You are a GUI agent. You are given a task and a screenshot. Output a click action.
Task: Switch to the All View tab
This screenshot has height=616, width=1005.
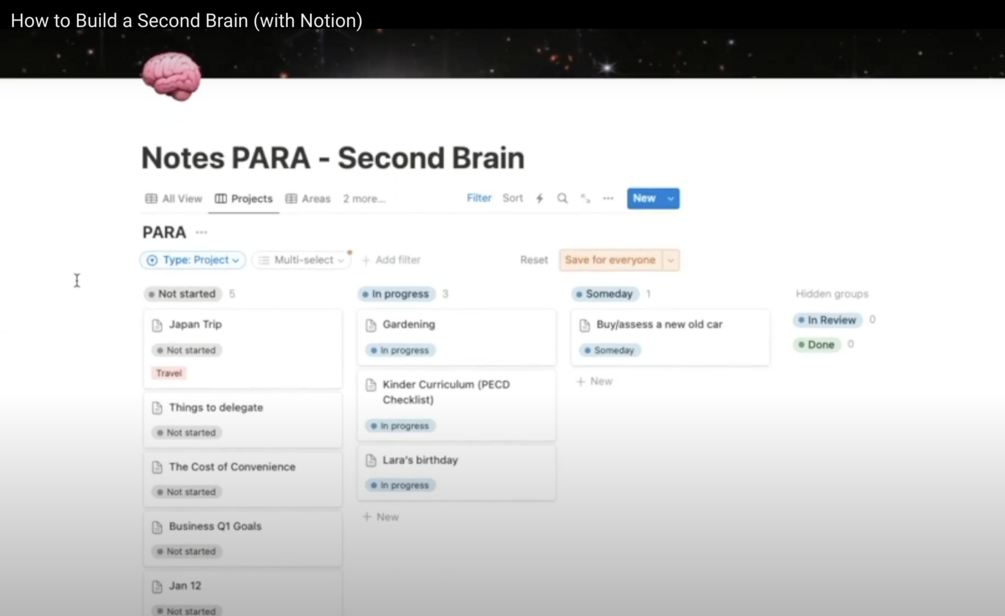(x=174, y=199)
